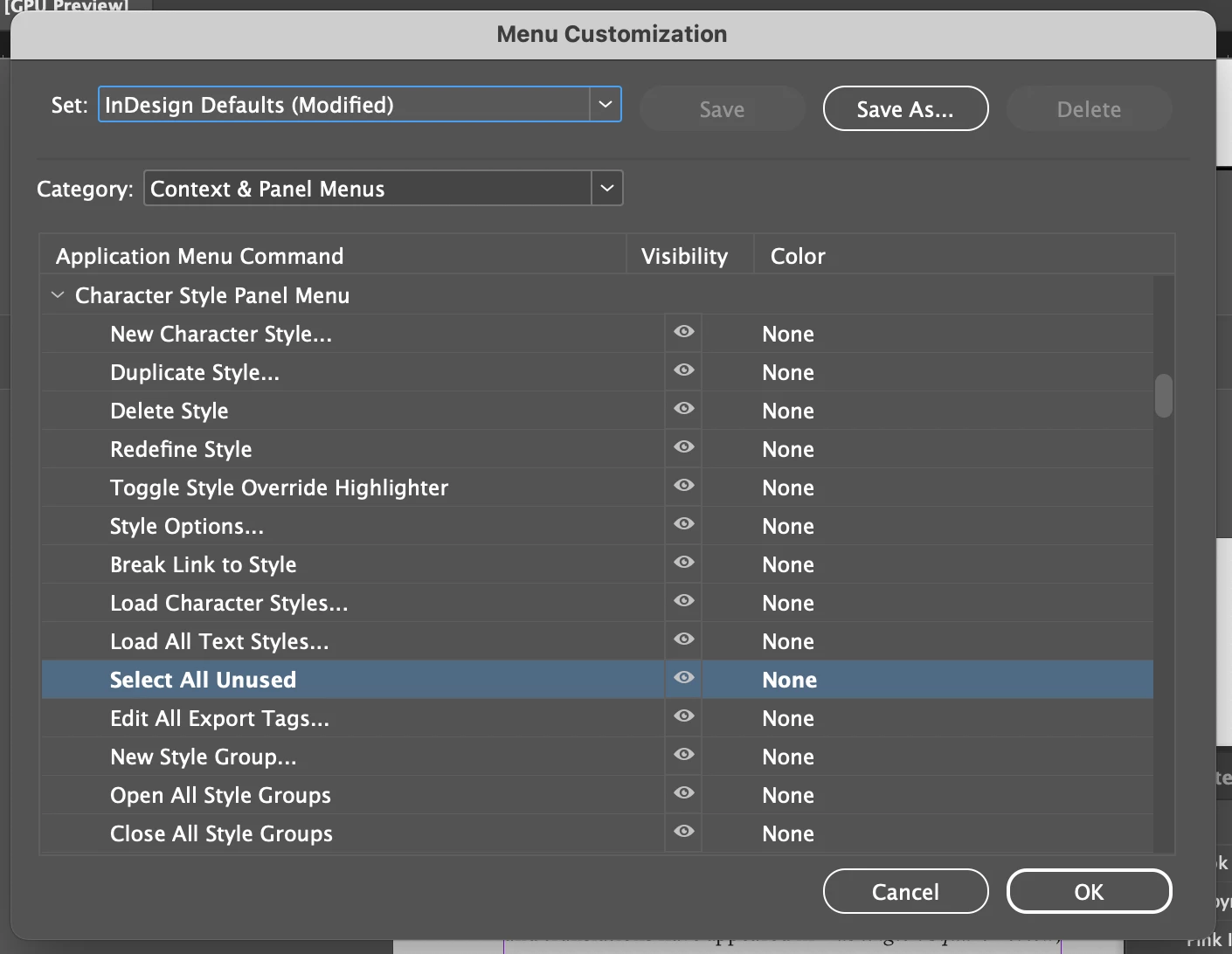Image resolution: width=1232 pixels, height=954 pixels.
Task: Toggle visibility eye for Open All Style Groups
Action: pos(684,793)
